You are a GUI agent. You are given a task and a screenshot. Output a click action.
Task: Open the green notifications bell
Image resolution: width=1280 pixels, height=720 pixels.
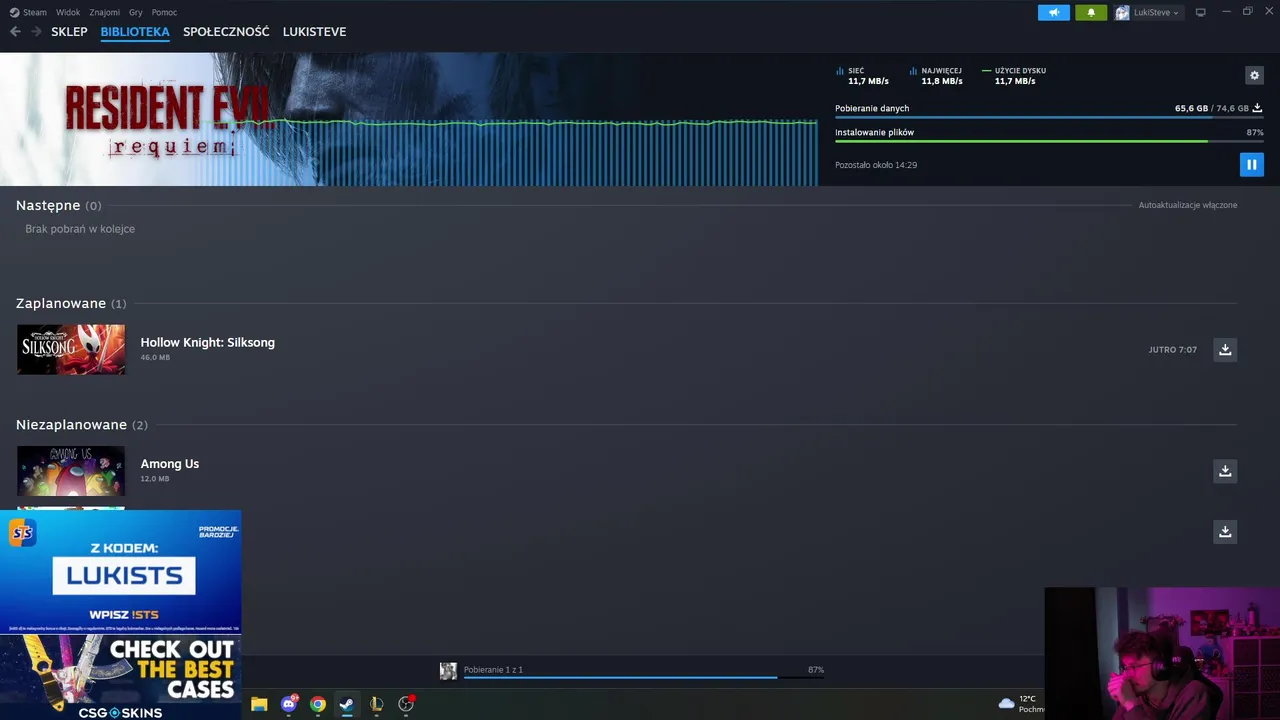[x=1091, y=12]
